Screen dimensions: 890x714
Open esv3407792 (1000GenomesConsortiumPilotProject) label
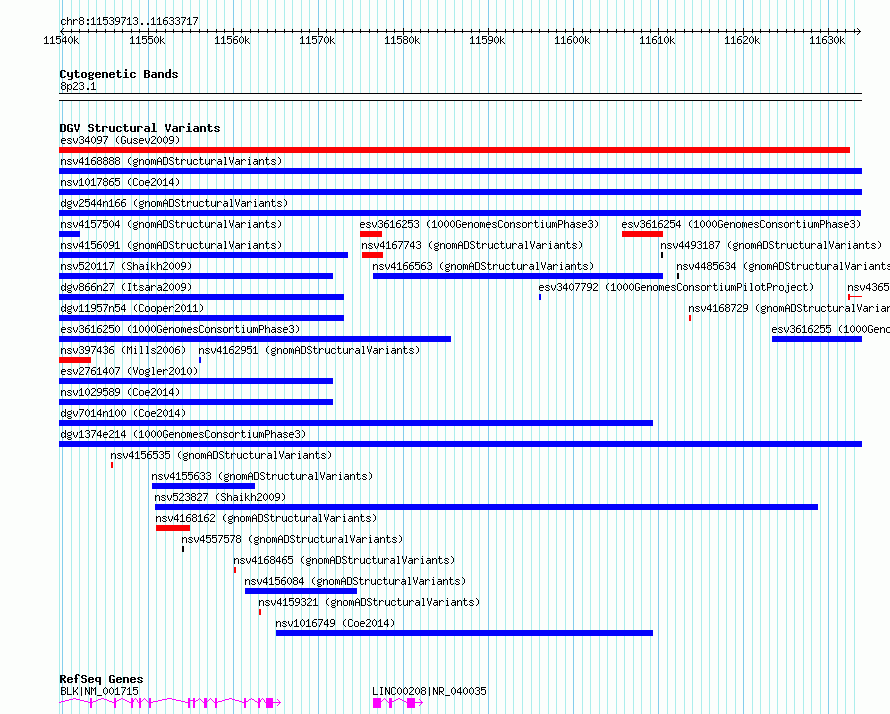pos(676,287)
